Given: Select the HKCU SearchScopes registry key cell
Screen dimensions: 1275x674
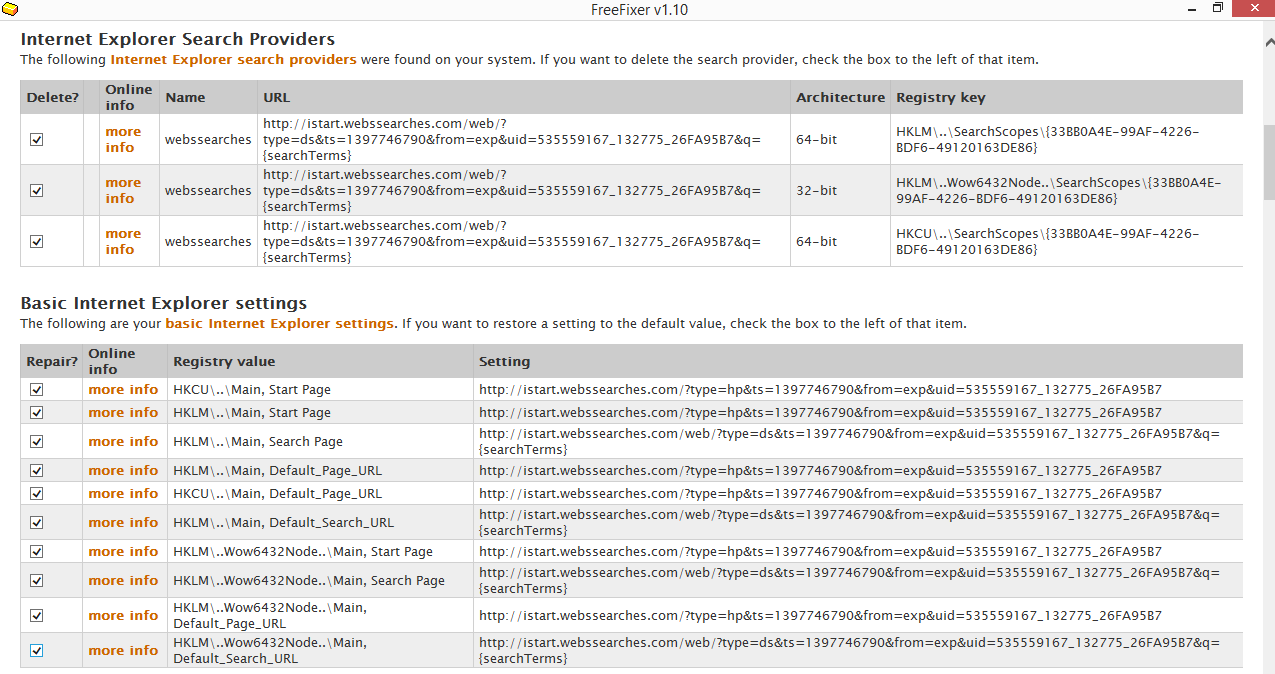Looking at the screenshot, I should coord(1067,242).
